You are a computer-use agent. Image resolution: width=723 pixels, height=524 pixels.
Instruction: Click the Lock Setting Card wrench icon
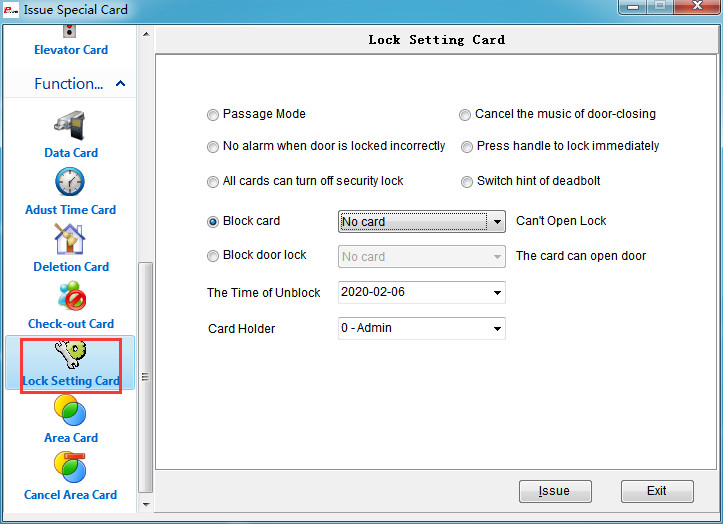point(71,354)
